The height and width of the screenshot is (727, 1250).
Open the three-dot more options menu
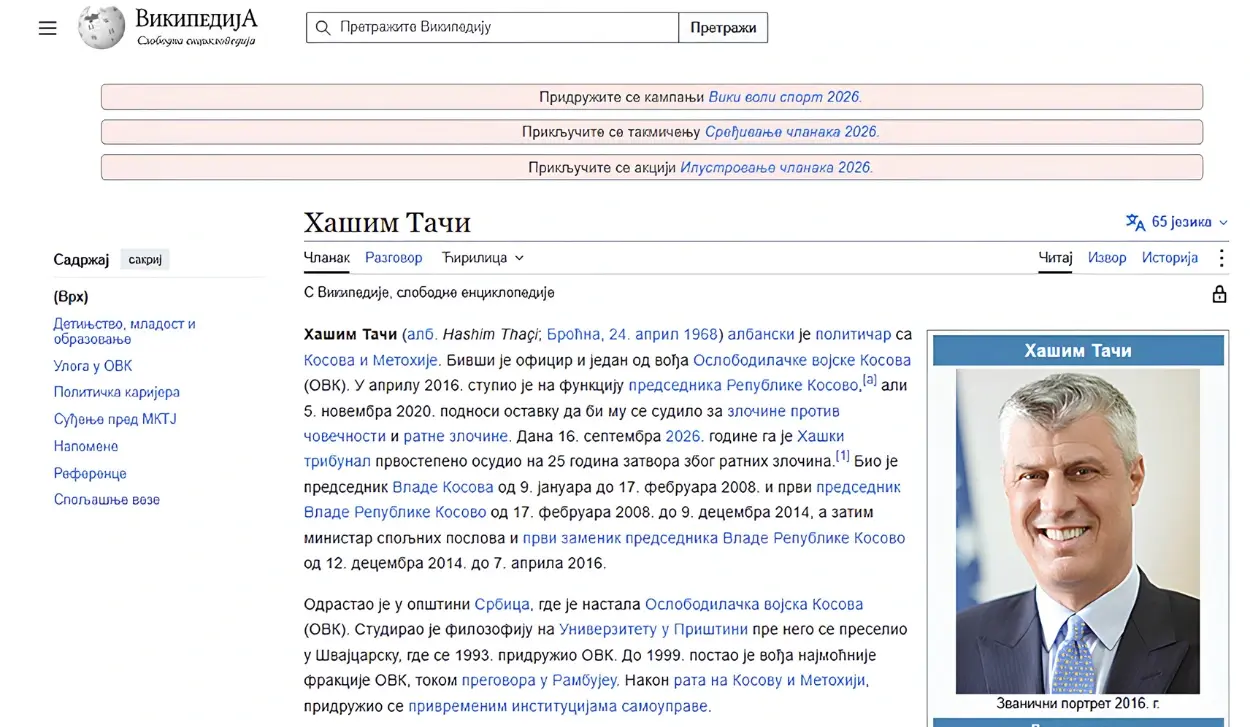pyautogui.click(x=1221, y=258)
